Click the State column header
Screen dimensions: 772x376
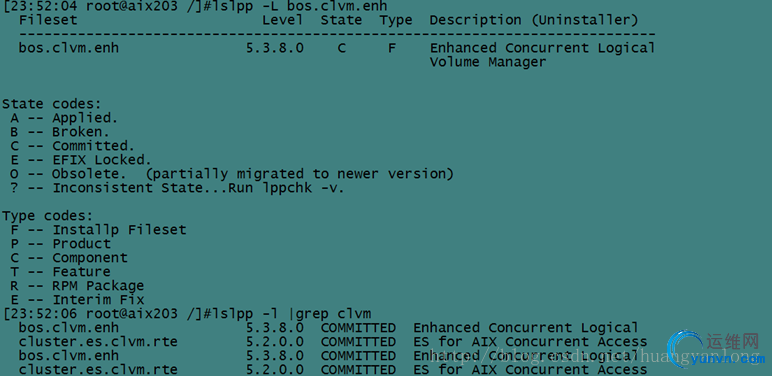341,20
